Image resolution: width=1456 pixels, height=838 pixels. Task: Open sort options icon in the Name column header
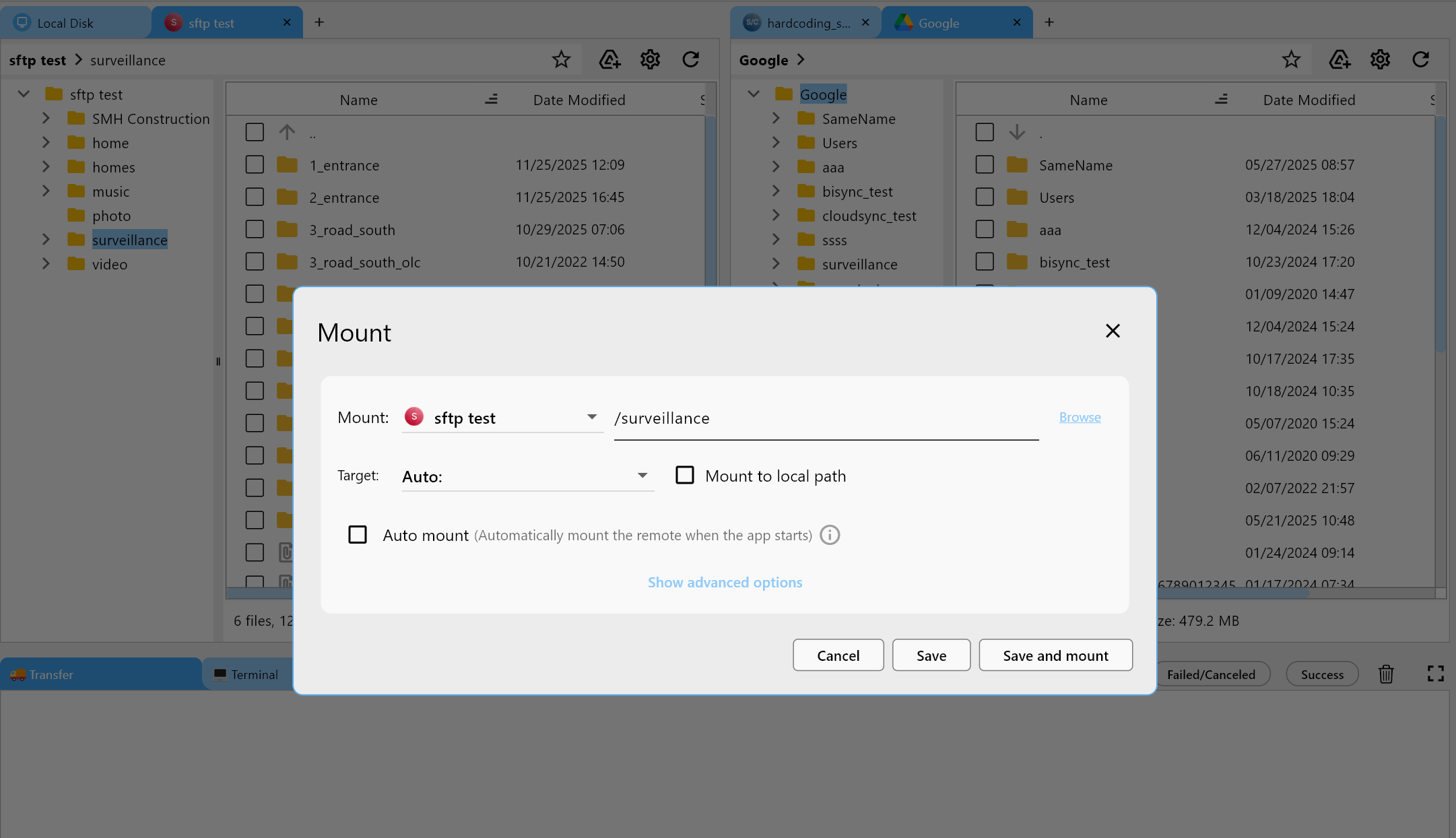(492, 99)
